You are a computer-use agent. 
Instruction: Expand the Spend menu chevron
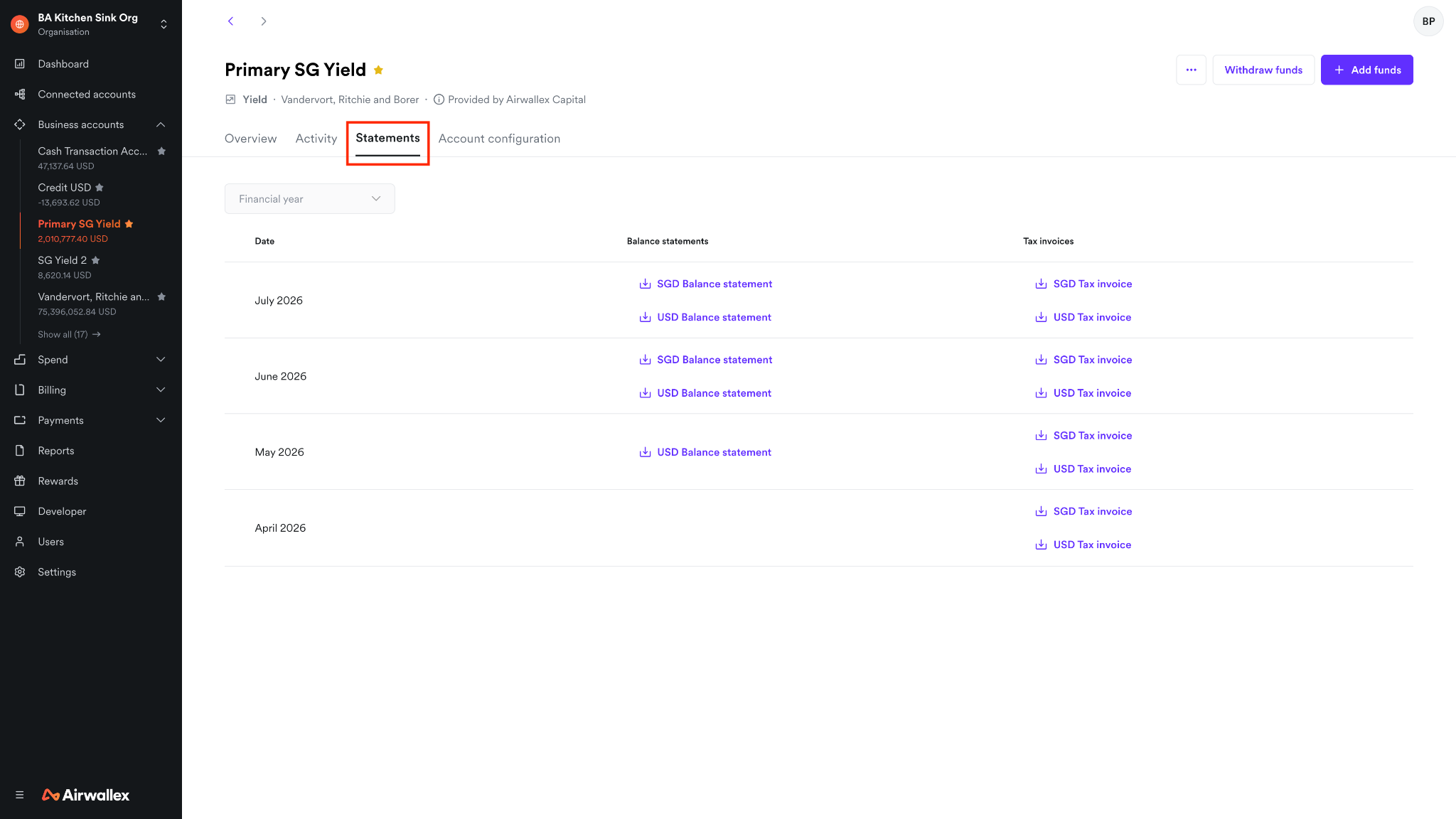(x=161, y=360)
